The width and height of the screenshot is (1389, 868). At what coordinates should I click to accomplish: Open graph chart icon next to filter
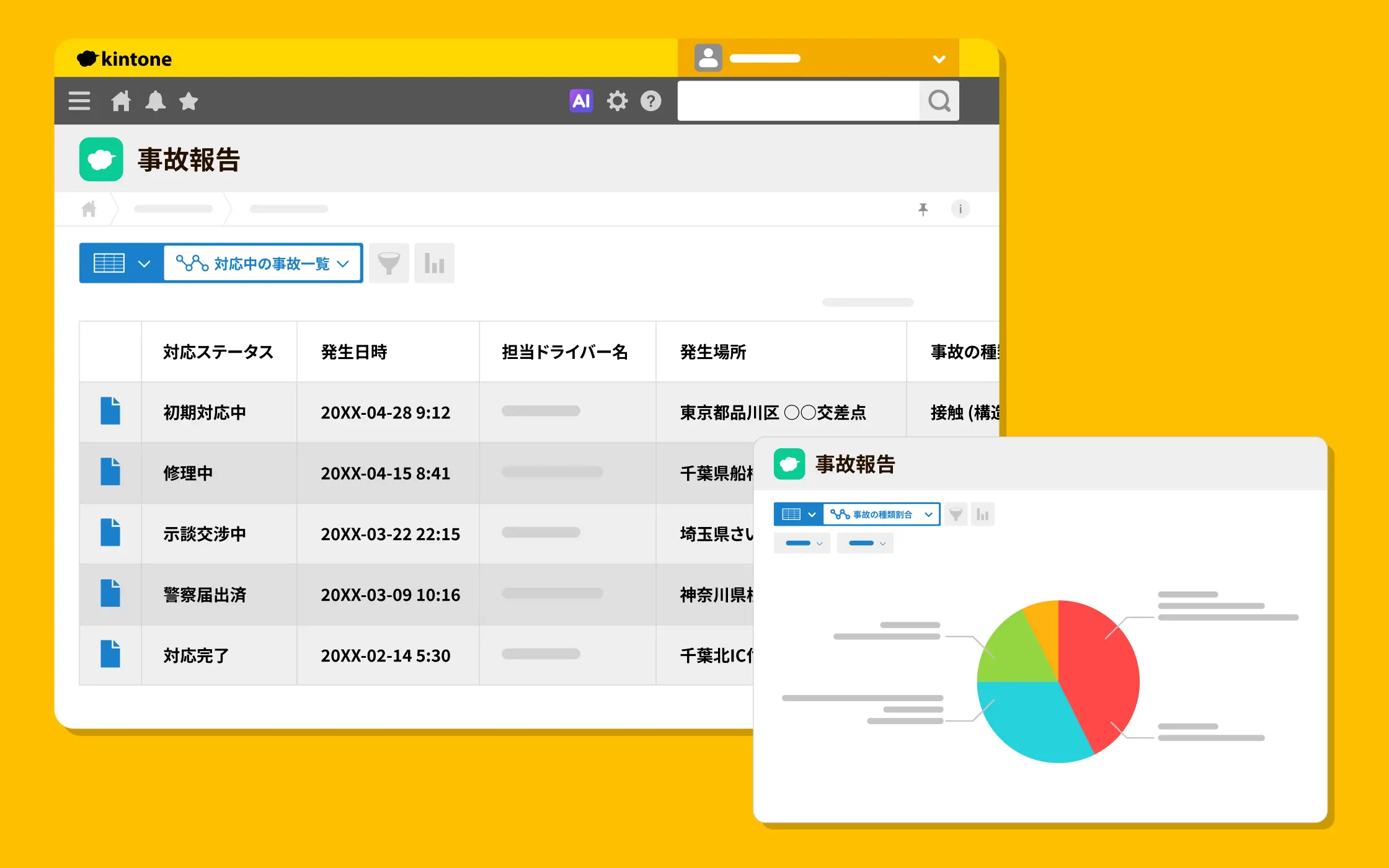[434, 263]
